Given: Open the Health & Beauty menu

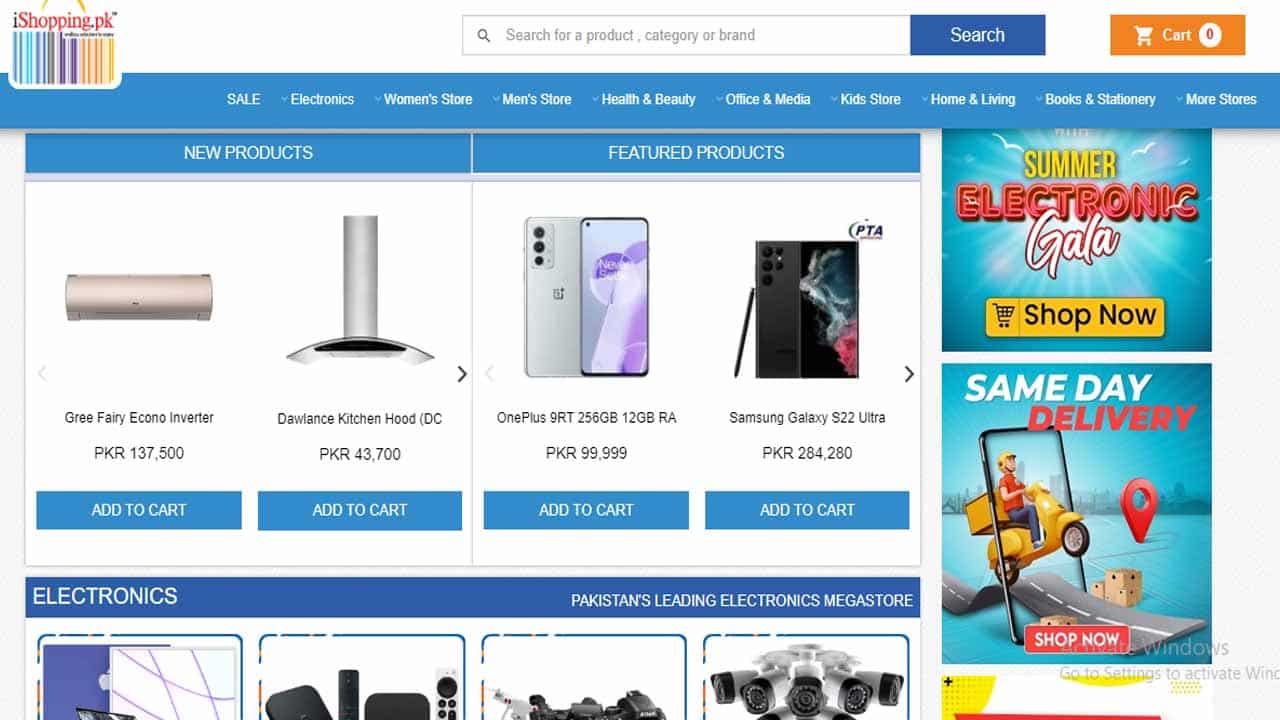Looking at the screenshot, I should tap(643, 99).
